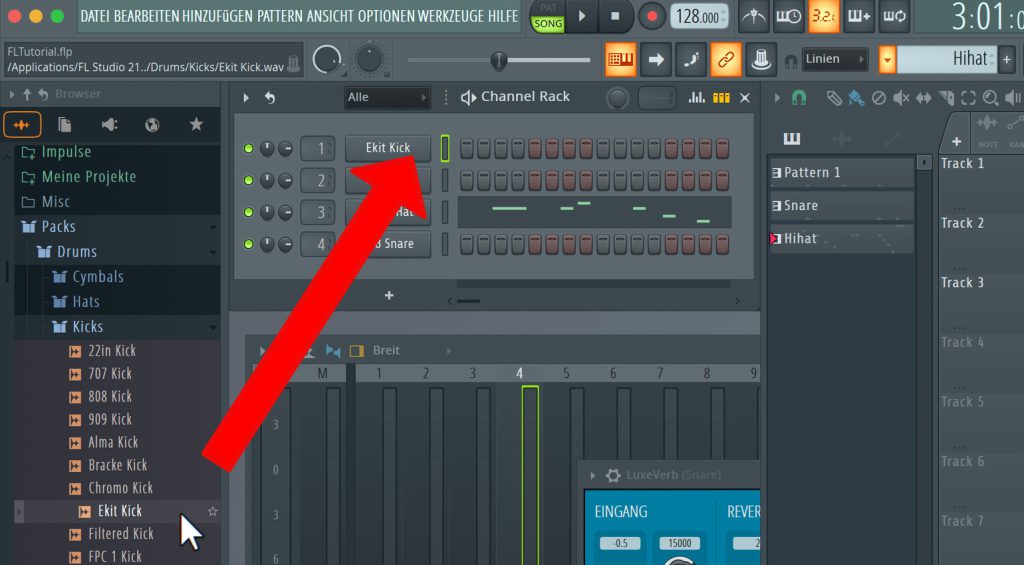Click the undo arrow in Channel Rack

[270, 98]
